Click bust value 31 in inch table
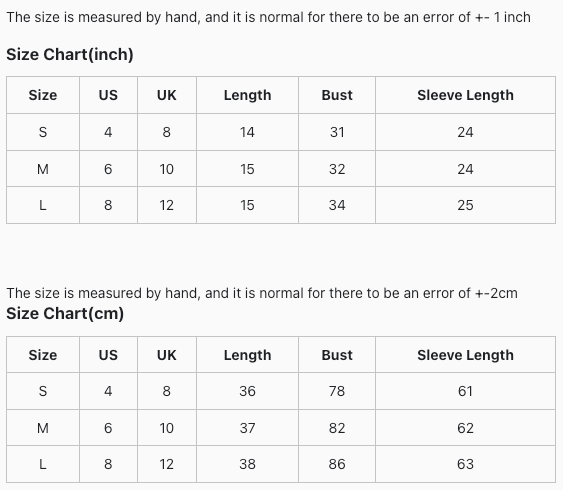This screenshot has height=490, width=563. (337, 132)
